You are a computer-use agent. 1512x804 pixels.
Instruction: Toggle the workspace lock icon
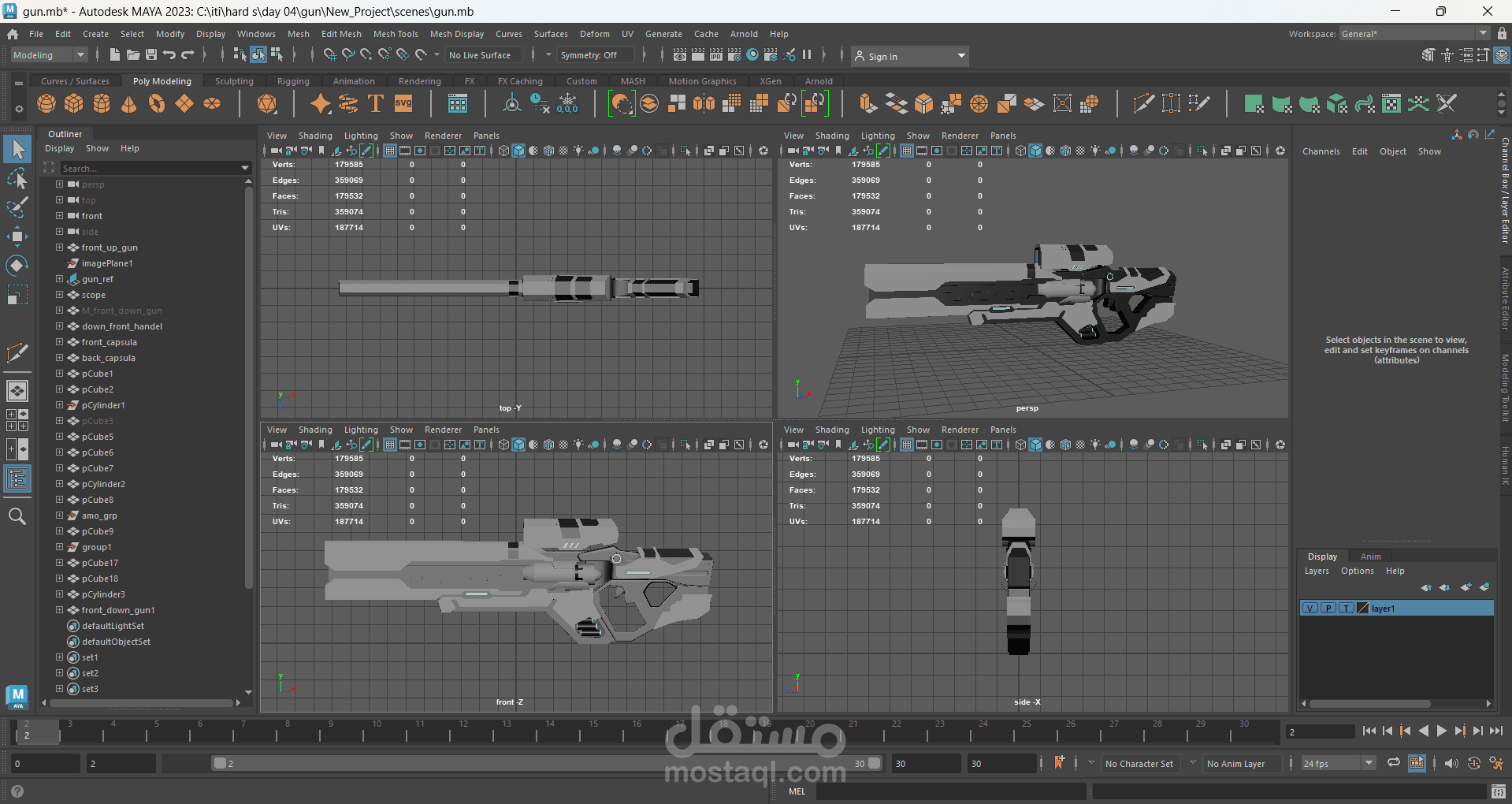1503,34
